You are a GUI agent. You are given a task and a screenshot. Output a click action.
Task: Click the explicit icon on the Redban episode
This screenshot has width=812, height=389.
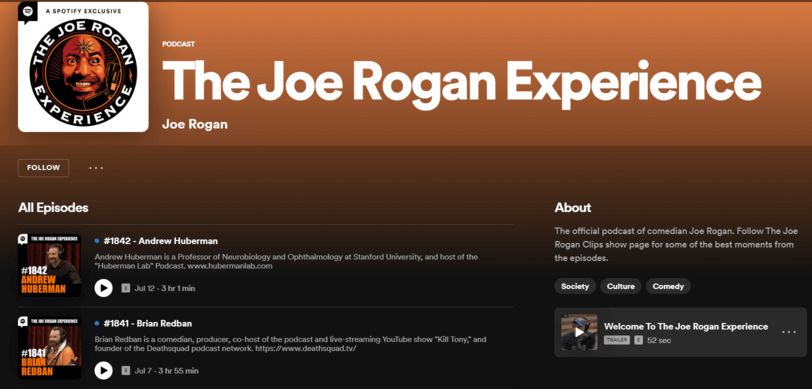(125, 370)
